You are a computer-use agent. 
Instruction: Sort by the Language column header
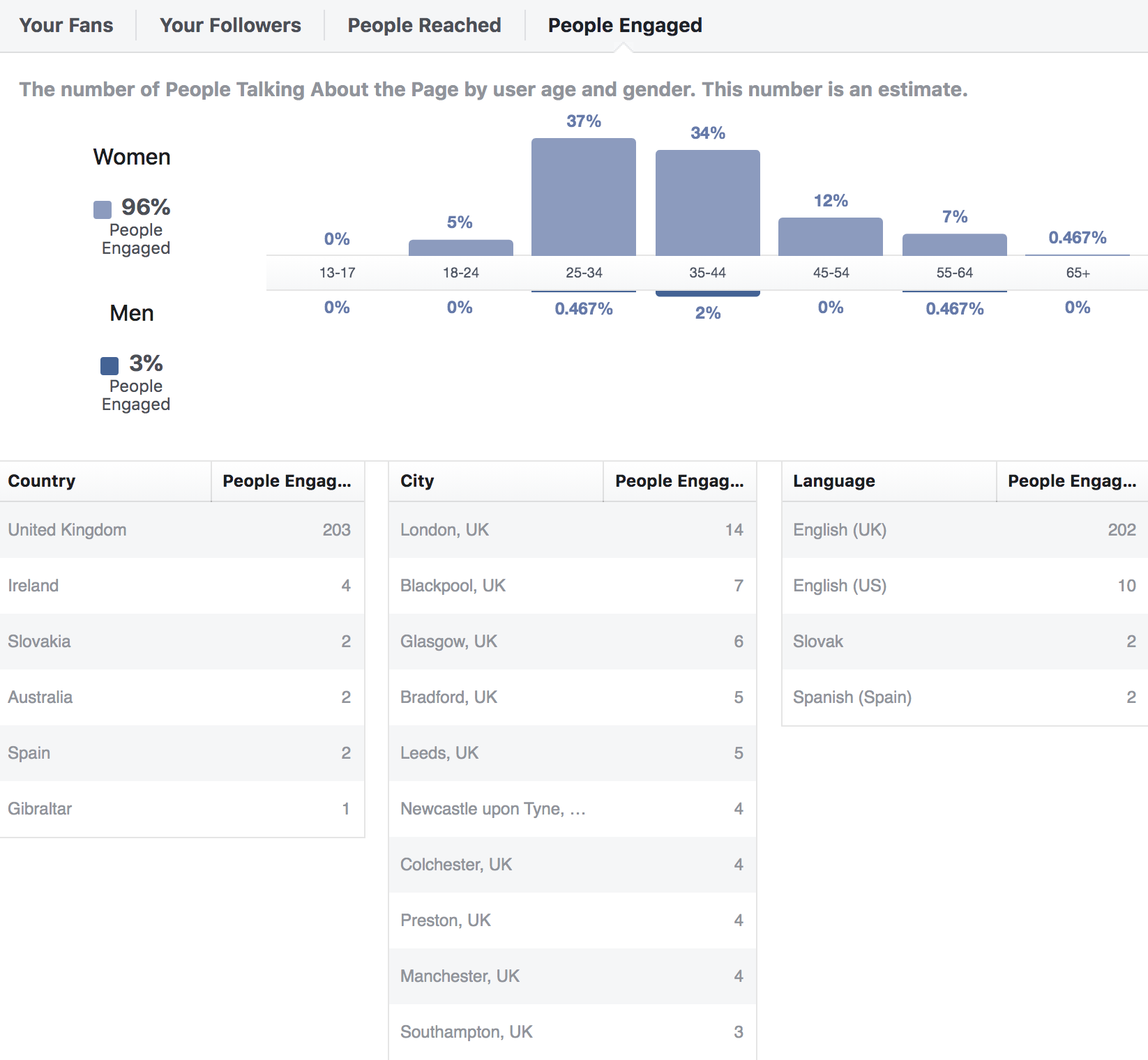pos(833,480)
